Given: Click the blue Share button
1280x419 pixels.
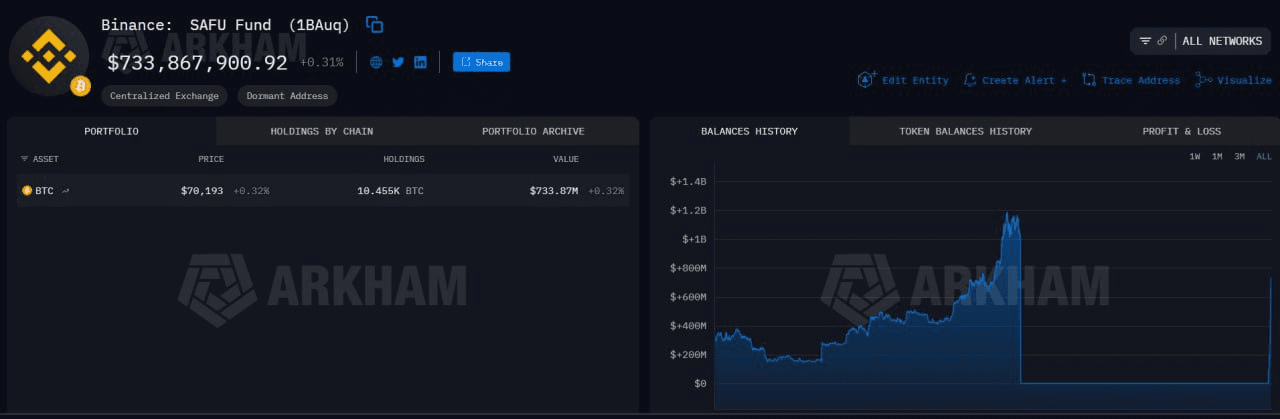Looking at the screenshot, I should 481,62.
